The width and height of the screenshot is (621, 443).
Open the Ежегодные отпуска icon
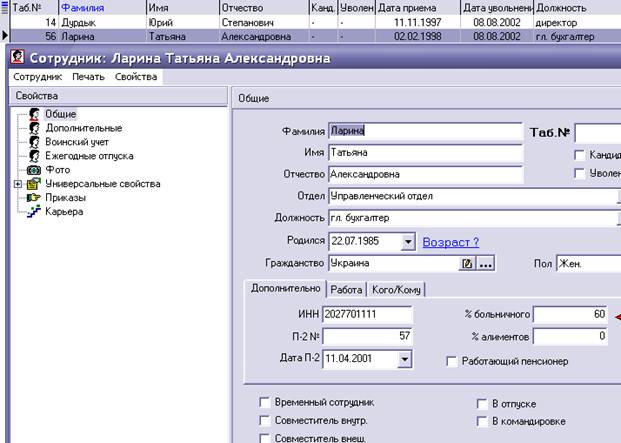pyautogui.click(x=34, y=156)
